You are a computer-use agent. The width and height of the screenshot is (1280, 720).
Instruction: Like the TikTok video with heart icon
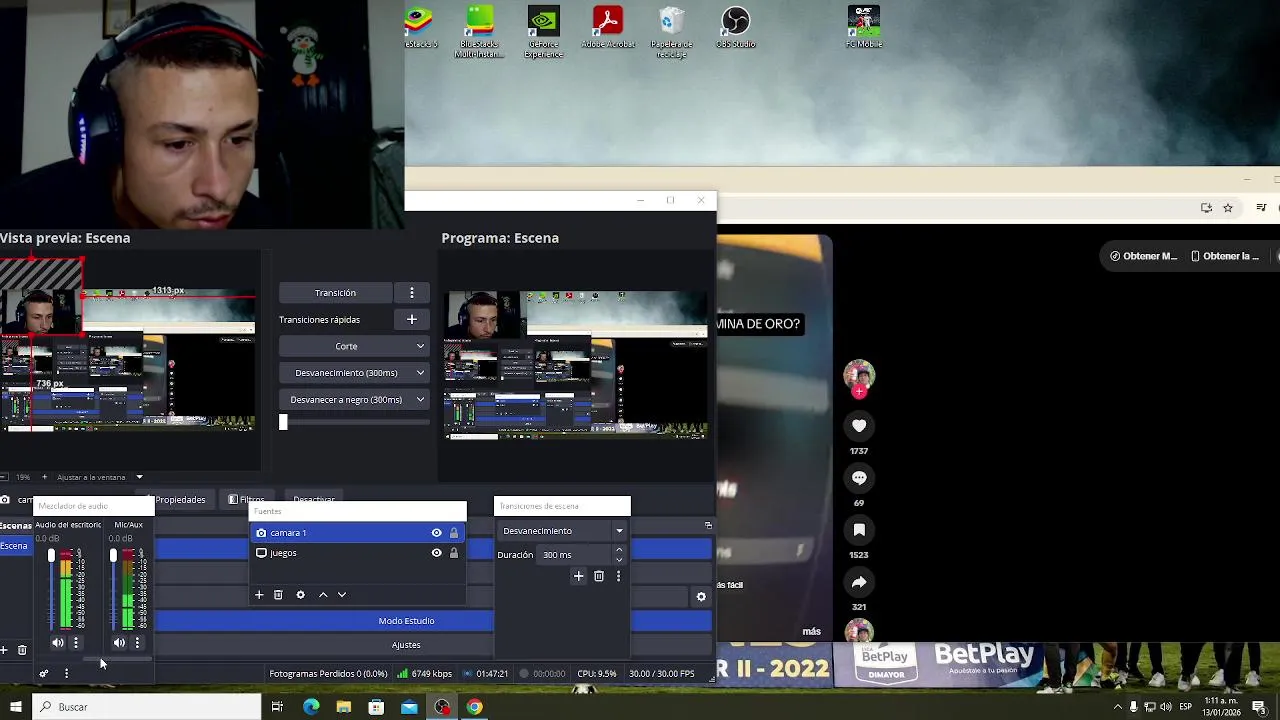[x=859, y=426]
